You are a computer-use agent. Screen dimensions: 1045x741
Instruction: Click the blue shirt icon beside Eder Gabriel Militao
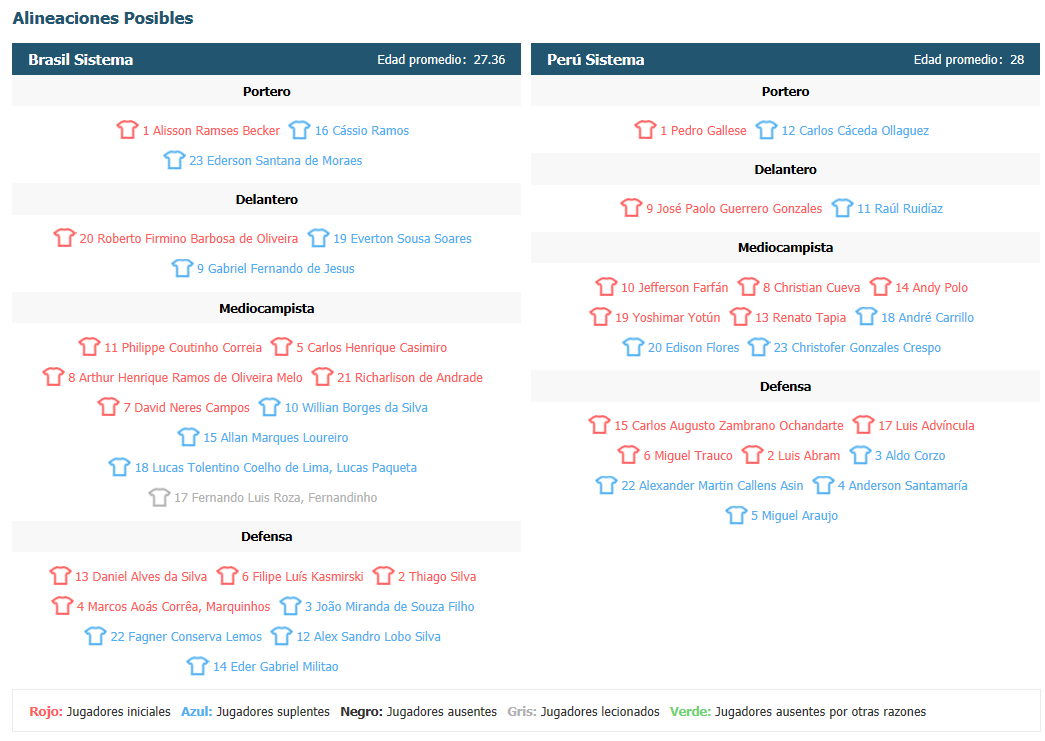click(x=197, y=665)
